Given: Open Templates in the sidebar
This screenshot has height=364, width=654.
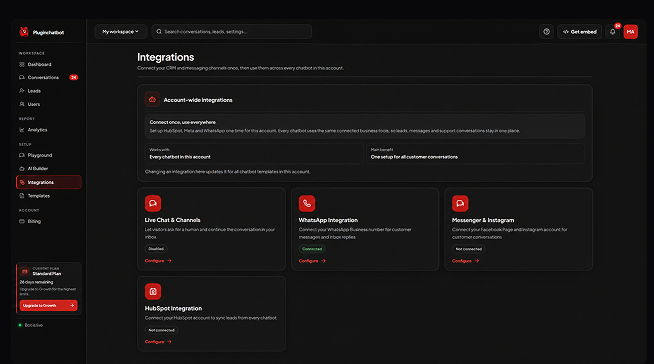Looking at the screenshot, I should [49, 196].
